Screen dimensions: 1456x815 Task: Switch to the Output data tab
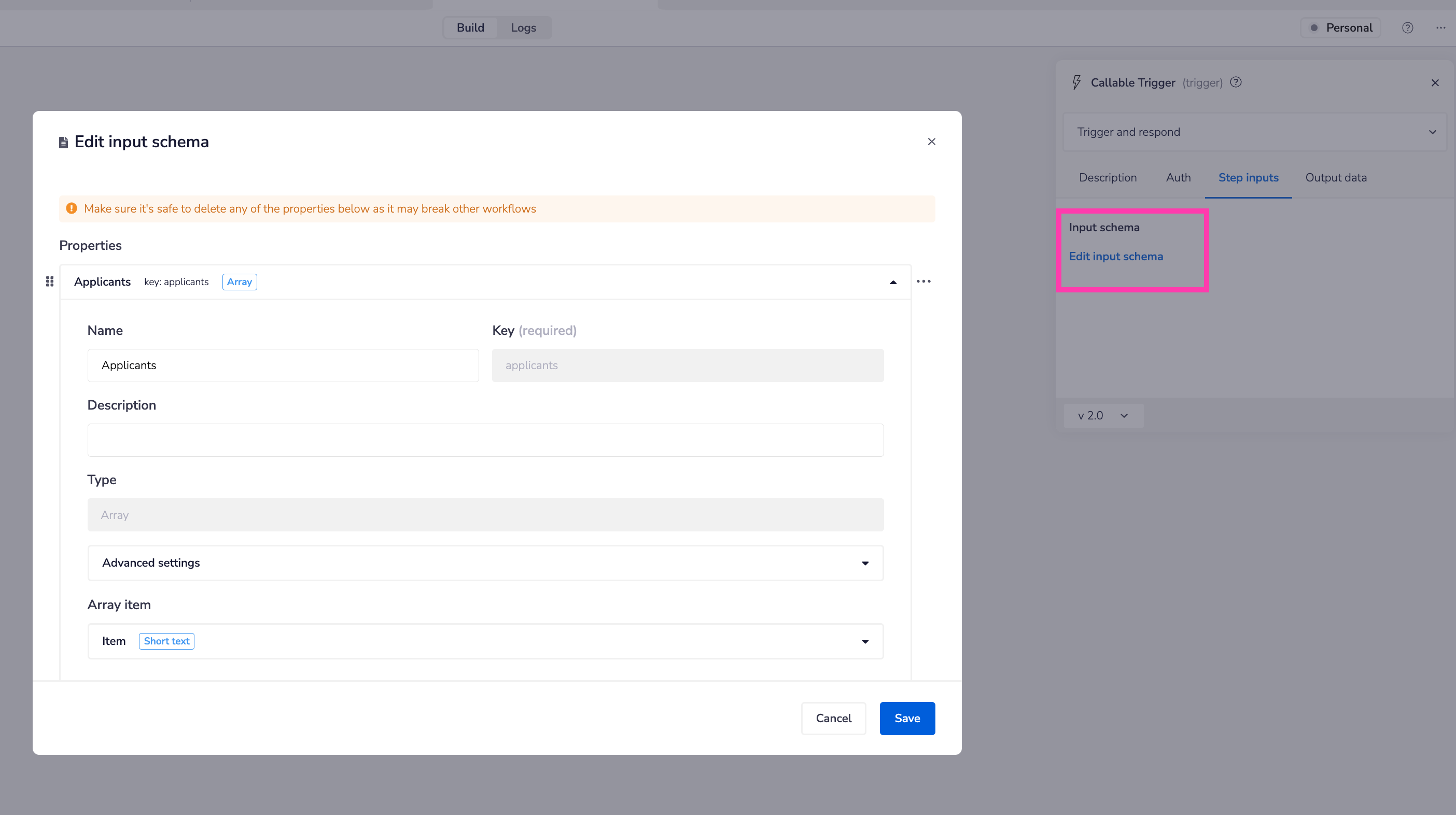[x=1336, y=177]
